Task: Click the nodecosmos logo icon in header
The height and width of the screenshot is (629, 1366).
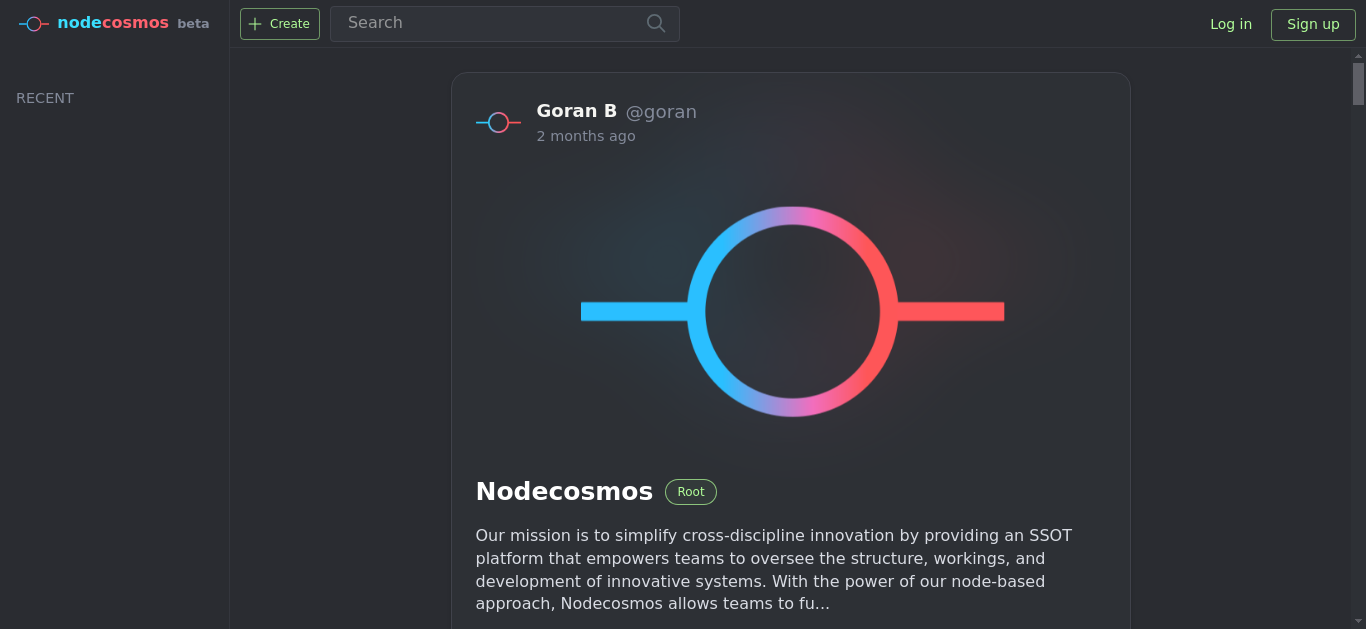Action: [34, 24]
